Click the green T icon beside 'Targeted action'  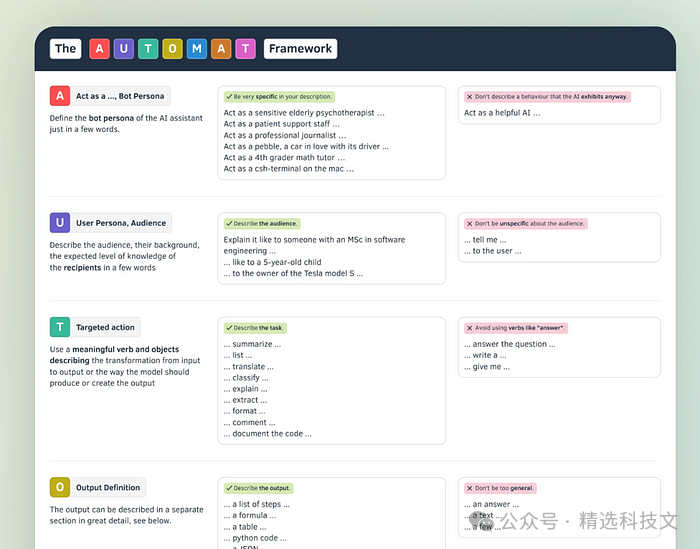click(60, 327)
